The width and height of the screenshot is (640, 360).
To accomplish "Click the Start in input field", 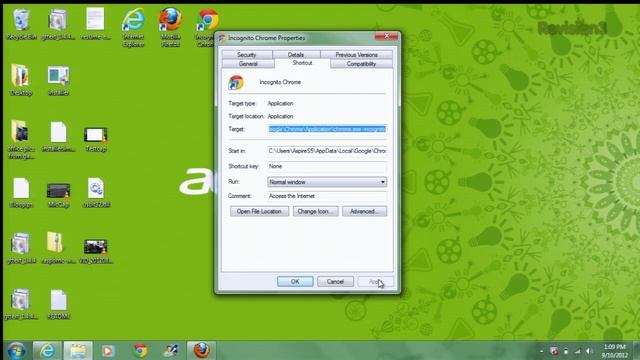I will (327, 151).
